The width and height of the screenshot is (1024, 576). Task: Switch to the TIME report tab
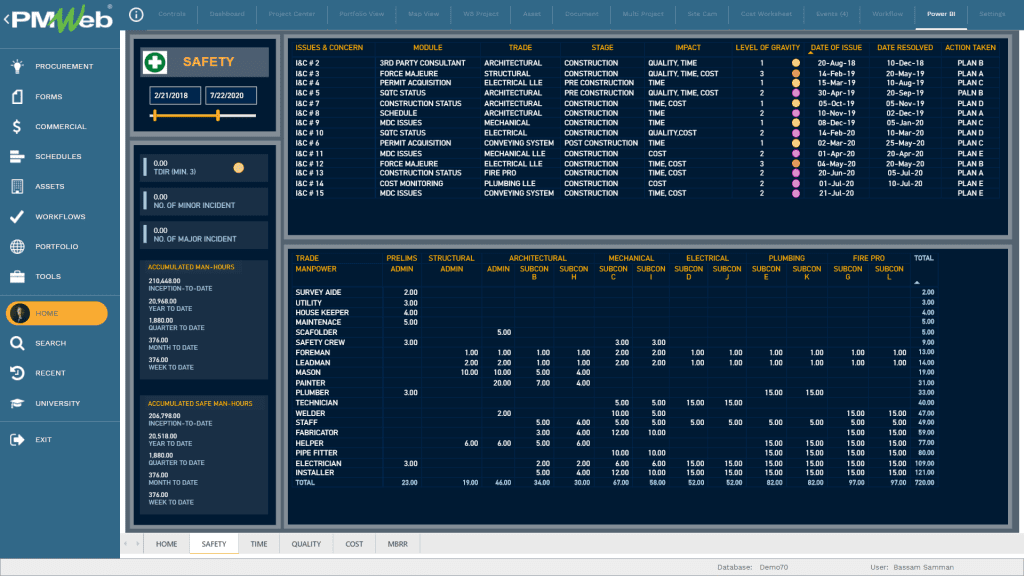(259, 544)
